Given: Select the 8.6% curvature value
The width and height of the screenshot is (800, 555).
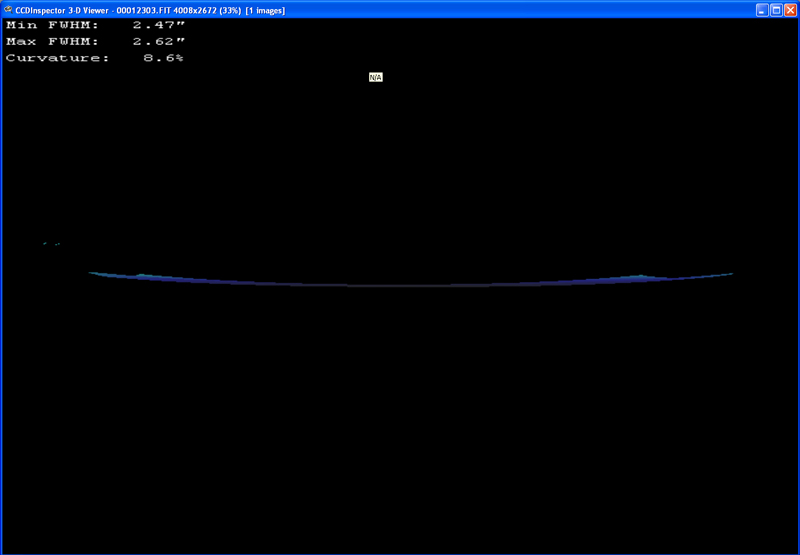Looking at the screenshot, I should tap(163, 59).
